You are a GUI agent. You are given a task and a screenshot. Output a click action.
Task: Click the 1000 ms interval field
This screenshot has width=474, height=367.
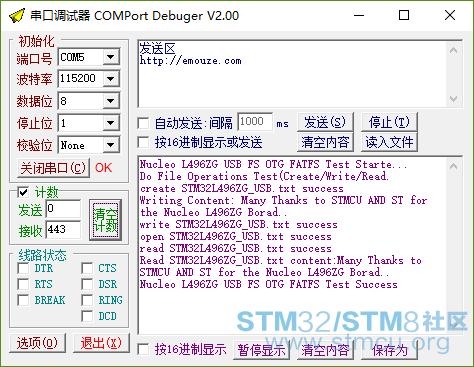255,122
